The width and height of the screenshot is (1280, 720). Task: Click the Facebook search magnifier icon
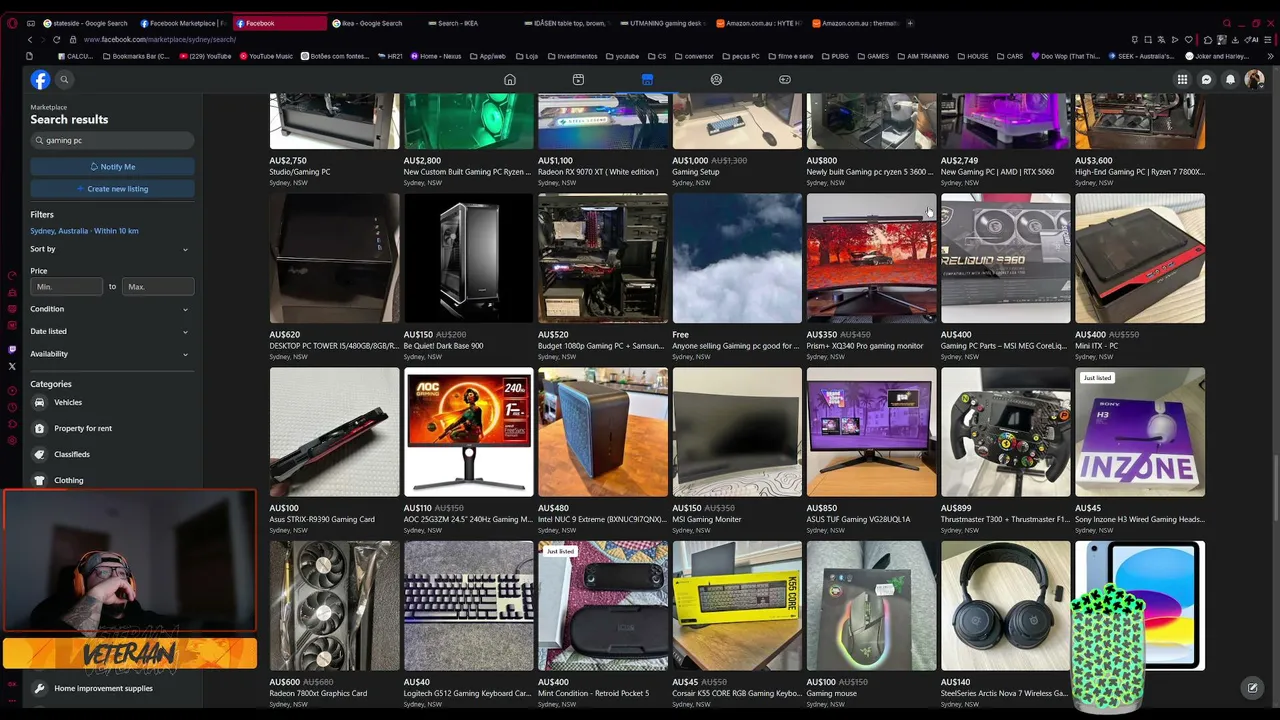click(64, 80)
